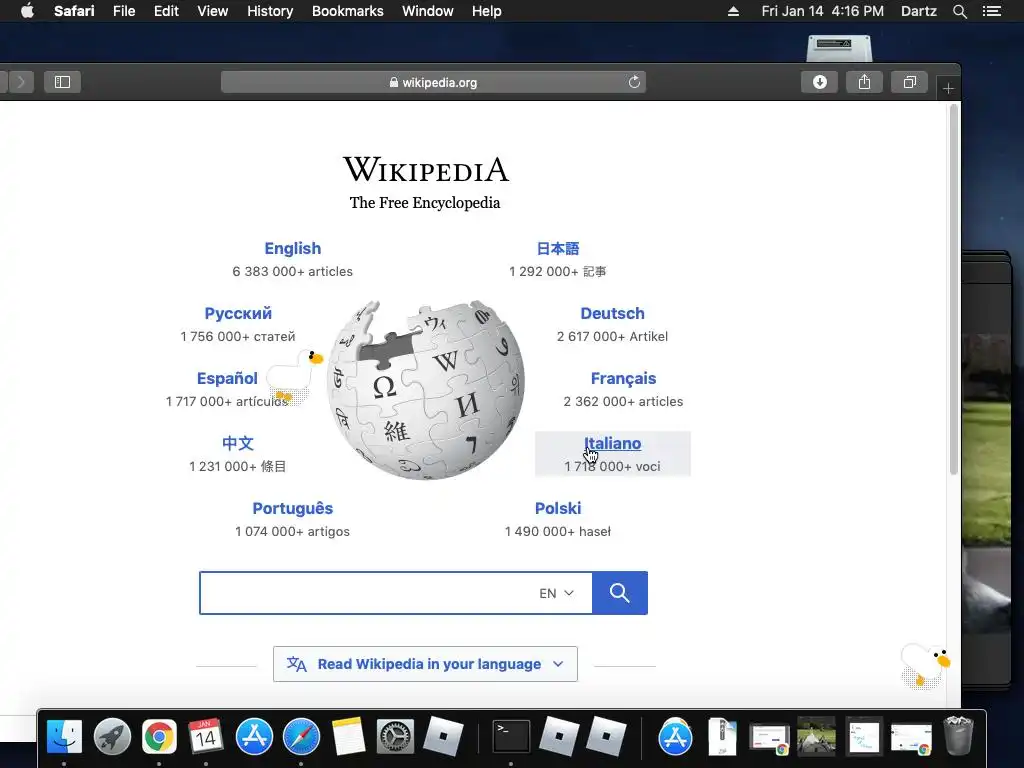Open the zip archive file in dock
The image size is (1024, 768).
pyautogui.click(x=722, y=737)
